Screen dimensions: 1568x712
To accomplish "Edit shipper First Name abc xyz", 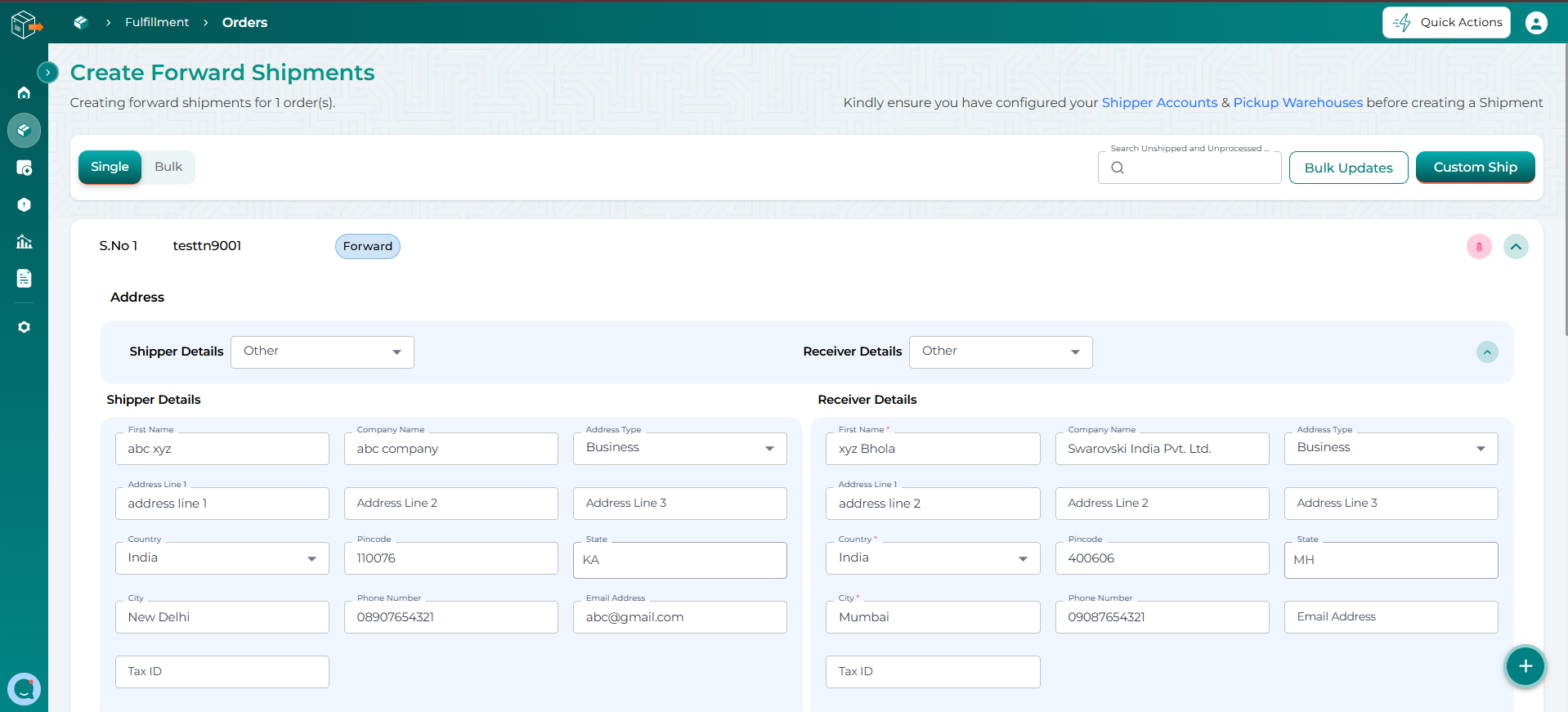I will tap(222, 449).
